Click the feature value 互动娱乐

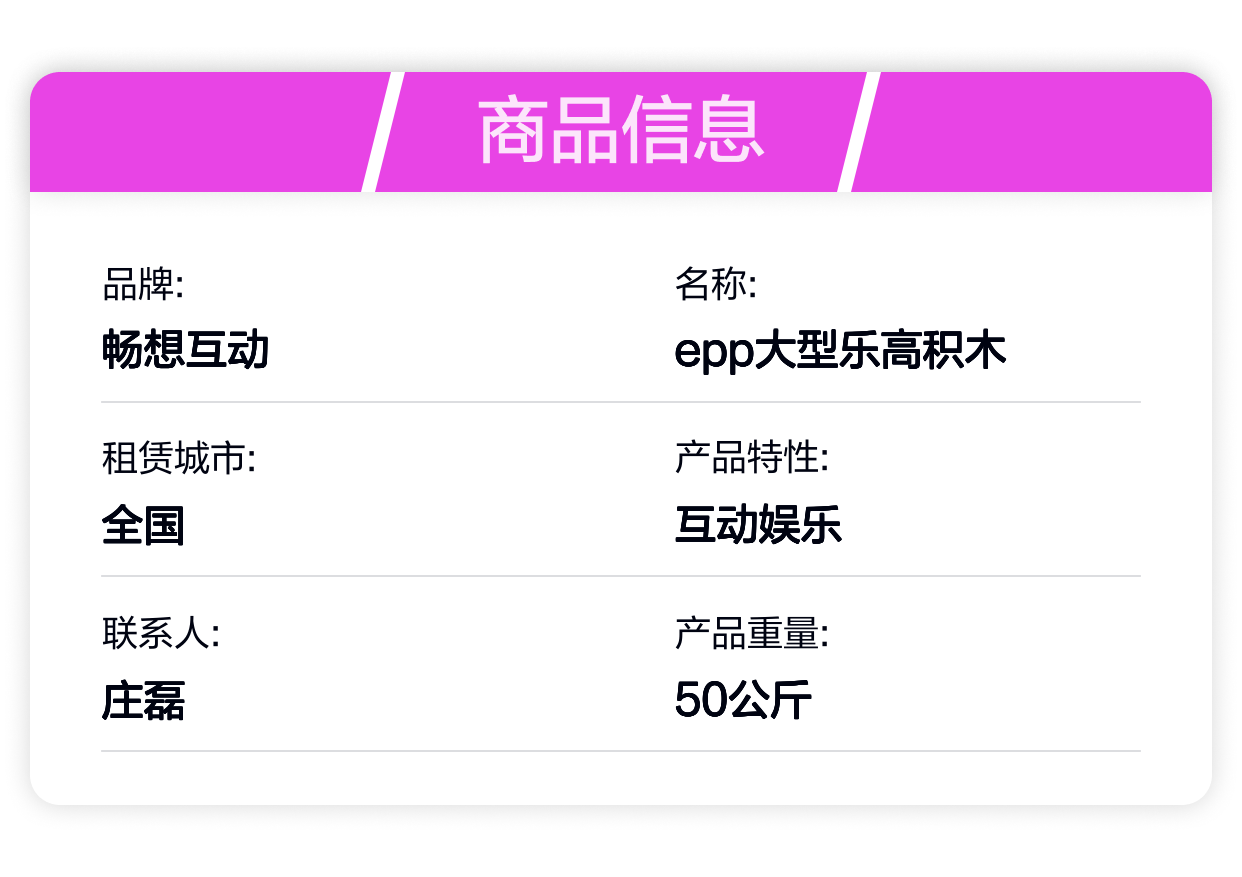tap(758, 525)
